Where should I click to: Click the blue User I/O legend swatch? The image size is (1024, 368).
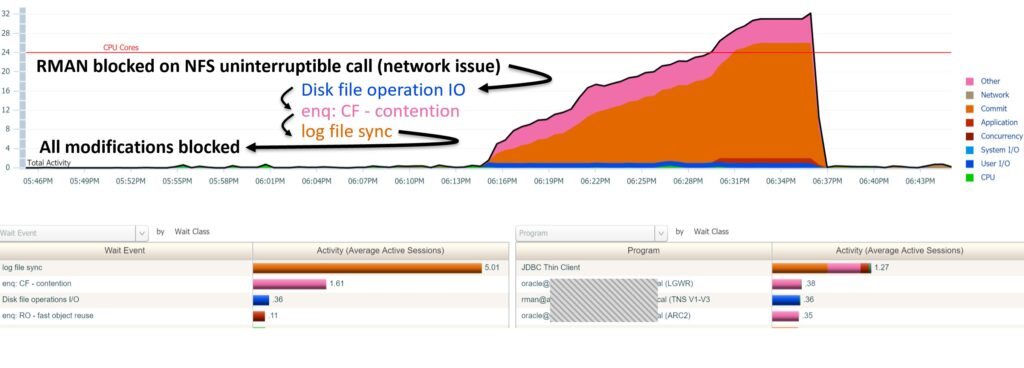coord(969,164)
